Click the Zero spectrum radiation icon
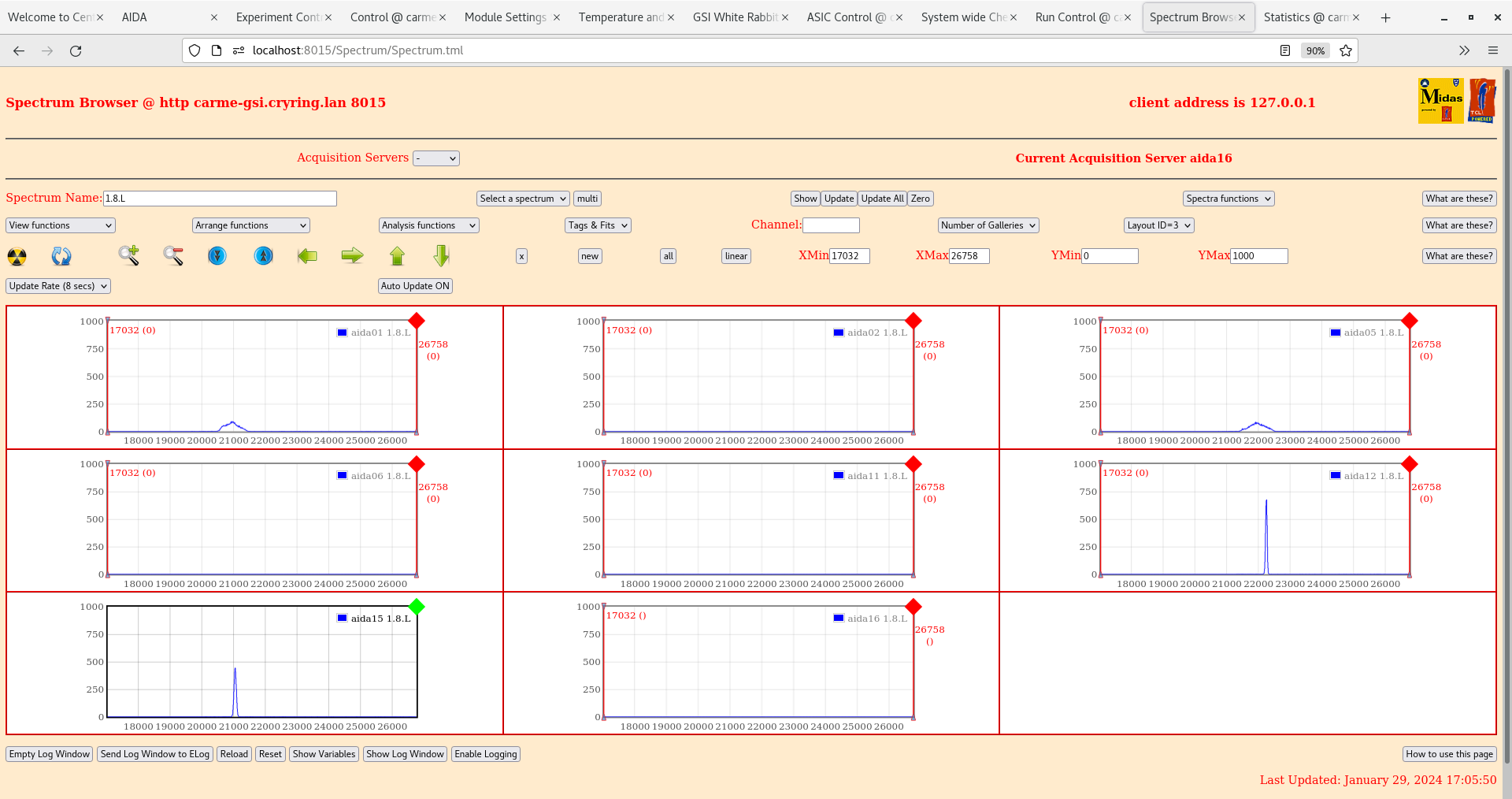 [16, 256]
